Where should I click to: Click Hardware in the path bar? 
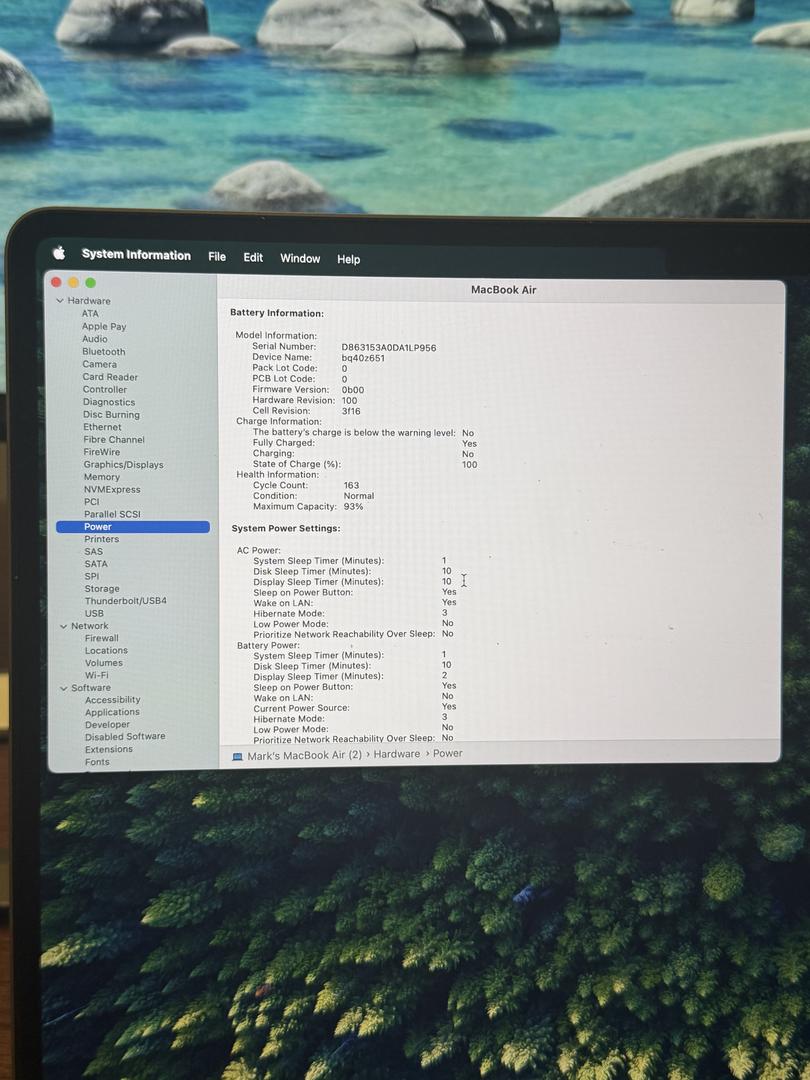(x=397, y=754)
